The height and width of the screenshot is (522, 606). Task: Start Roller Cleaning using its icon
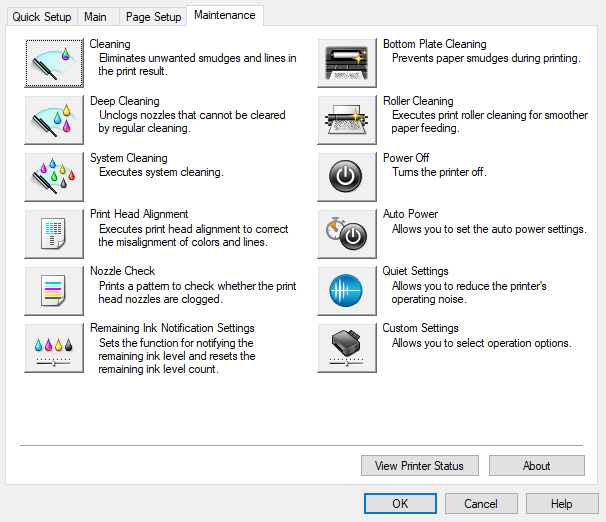pyautogui.click(x=347, y=120)
